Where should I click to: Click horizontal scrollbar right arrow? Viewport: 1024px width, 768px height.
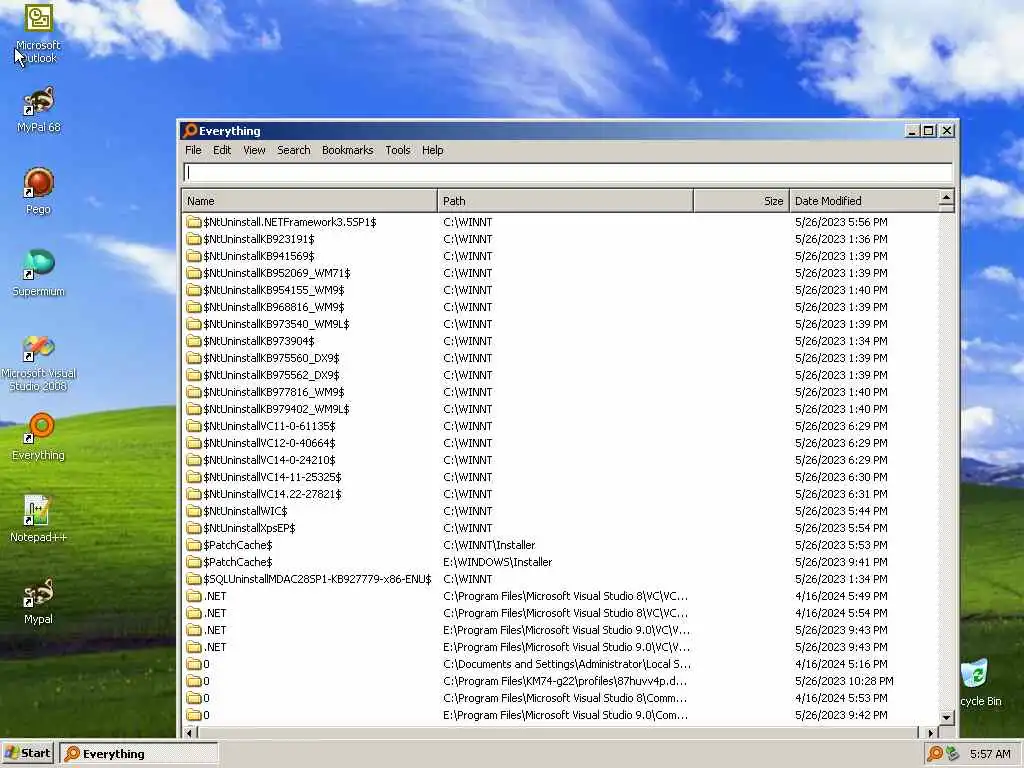point(931,733)
